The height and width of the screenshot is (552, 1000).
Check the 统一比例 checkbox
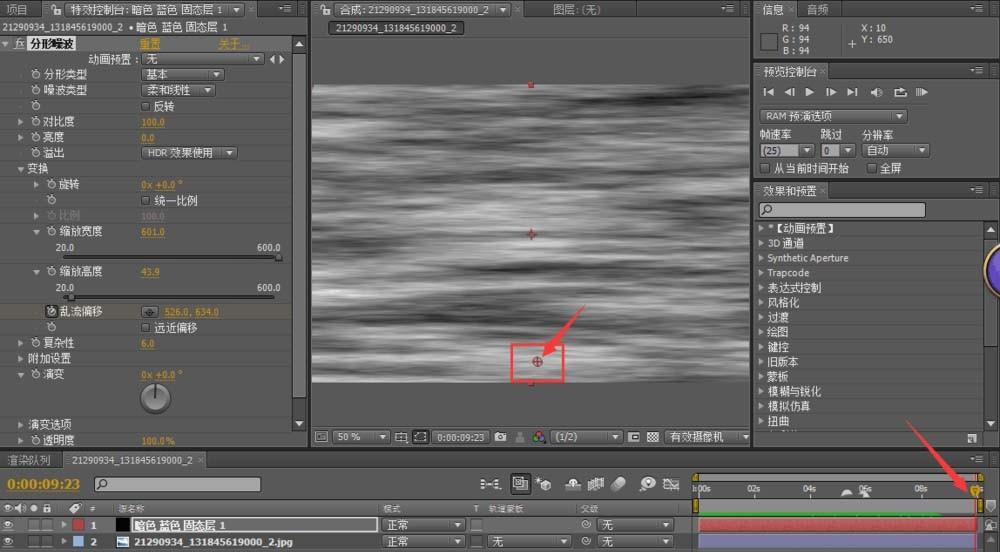pyautogui.click(x=145, y=200)
